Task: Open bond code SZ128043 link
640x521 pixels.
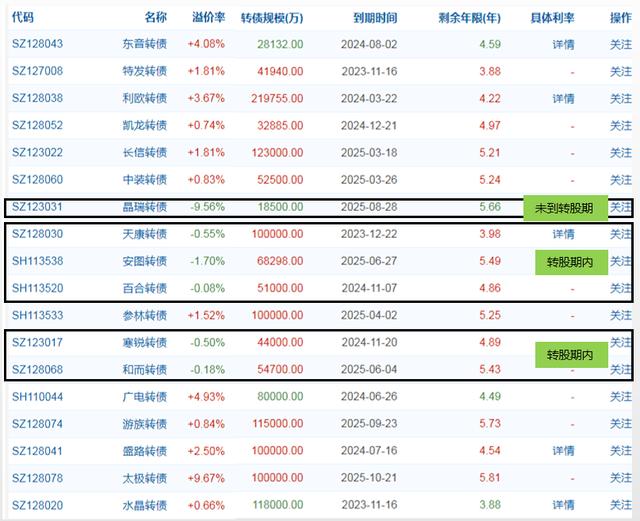Action: click(38, 44)
